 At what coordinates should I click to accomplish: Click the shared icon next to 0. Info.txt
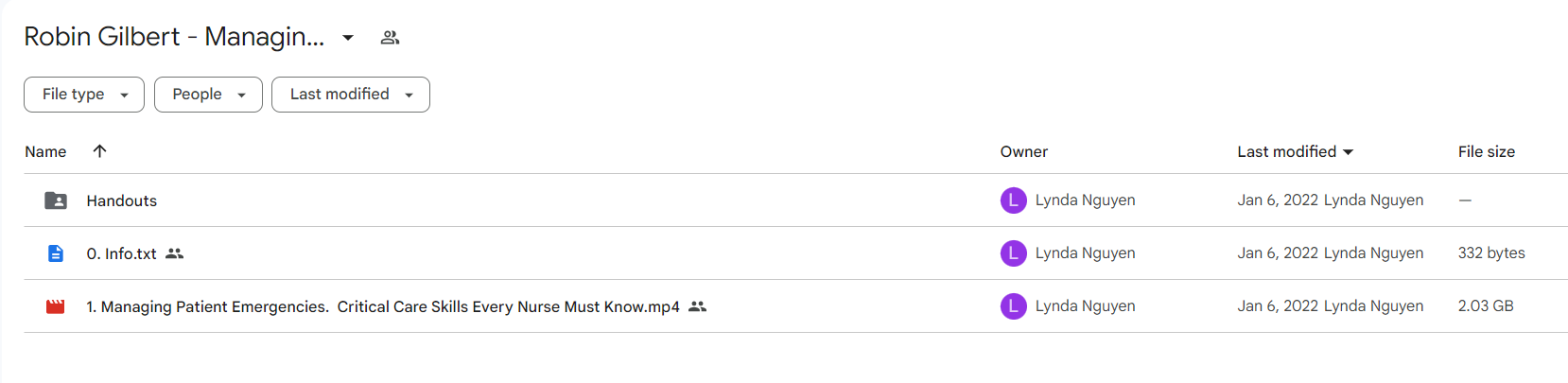point(174,253)
